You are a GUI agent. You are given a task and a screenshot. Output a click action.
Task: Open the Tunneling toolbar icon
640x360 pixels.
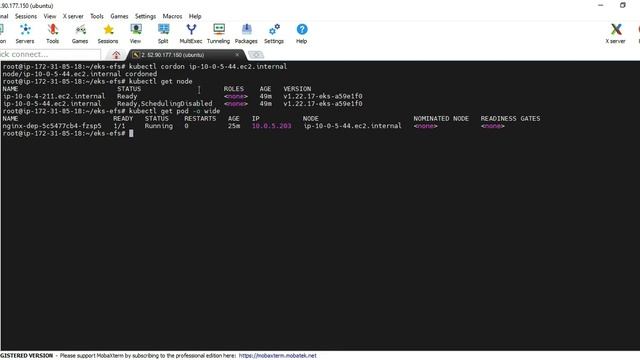click(x=218, y=33)
